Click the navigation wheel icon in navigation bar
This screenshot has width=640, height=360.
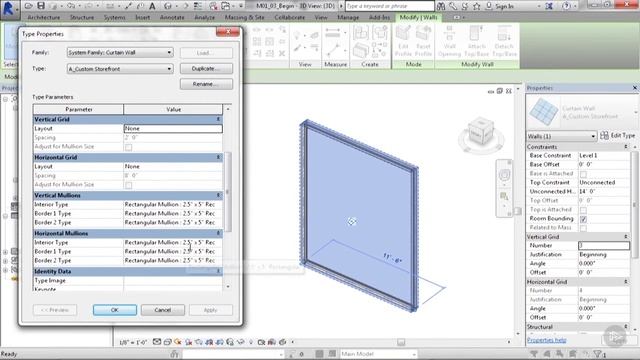pyautogui.click(x=504, y=175)
